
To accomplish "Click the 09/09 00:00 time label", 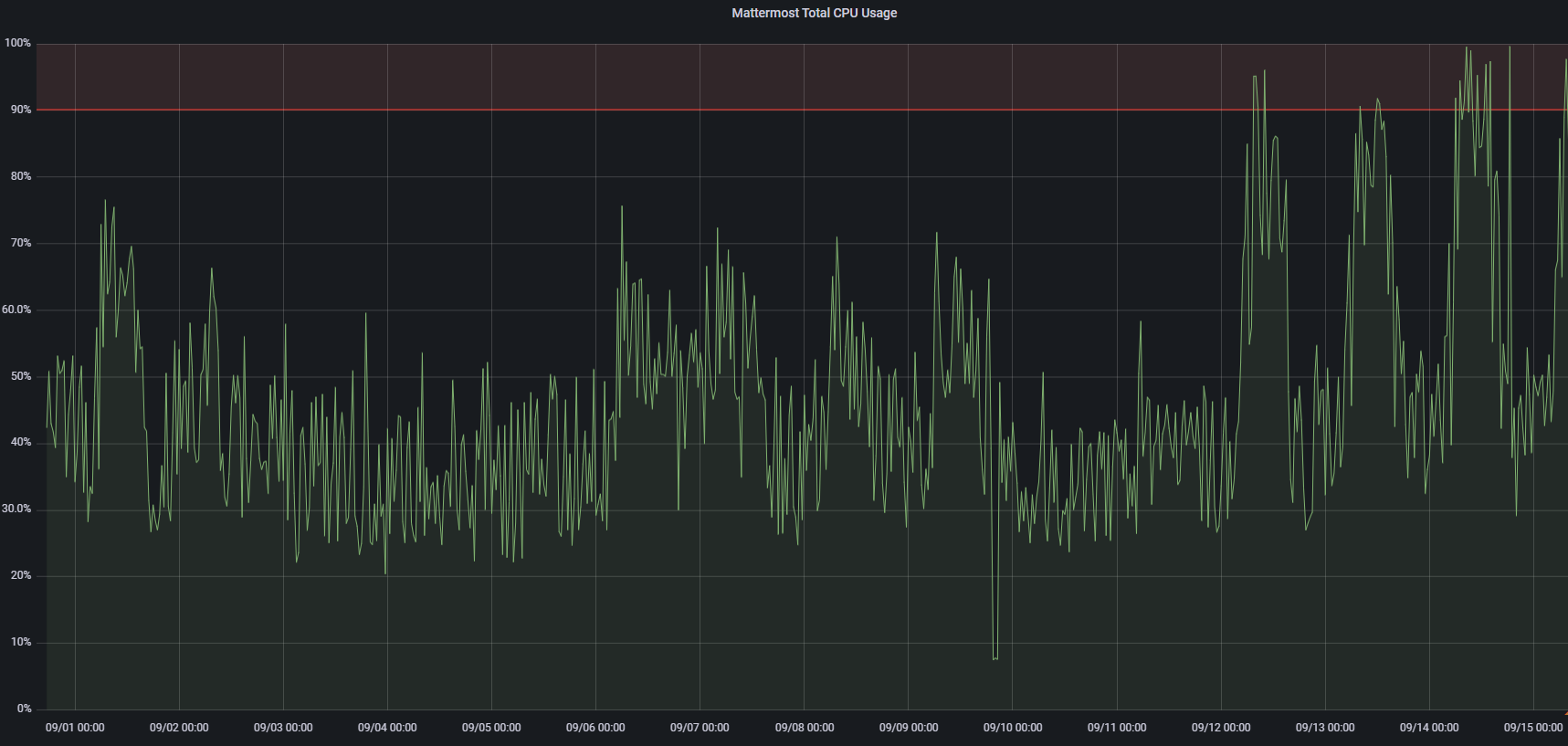I will pos(909,728).
